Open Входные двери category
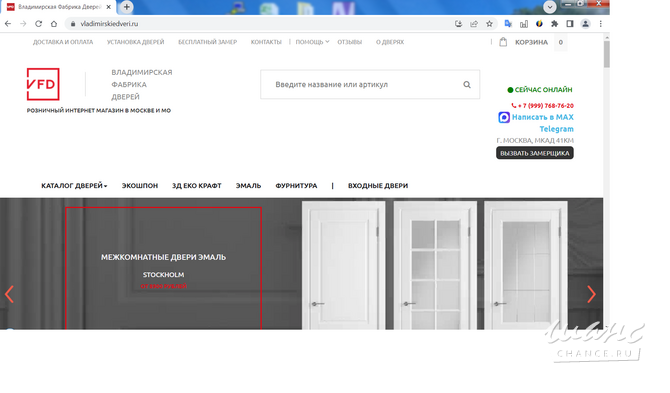This screenshot has width=670, height=393. click(378, 186)
